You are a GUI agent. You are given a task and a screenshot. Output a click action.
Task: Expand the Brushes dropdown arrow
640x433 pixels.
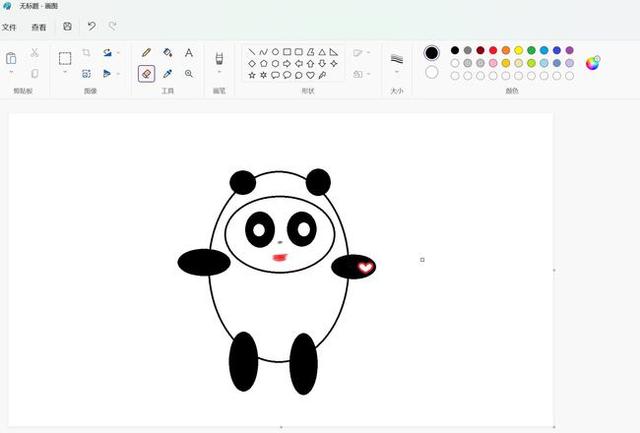pos(219,72)
